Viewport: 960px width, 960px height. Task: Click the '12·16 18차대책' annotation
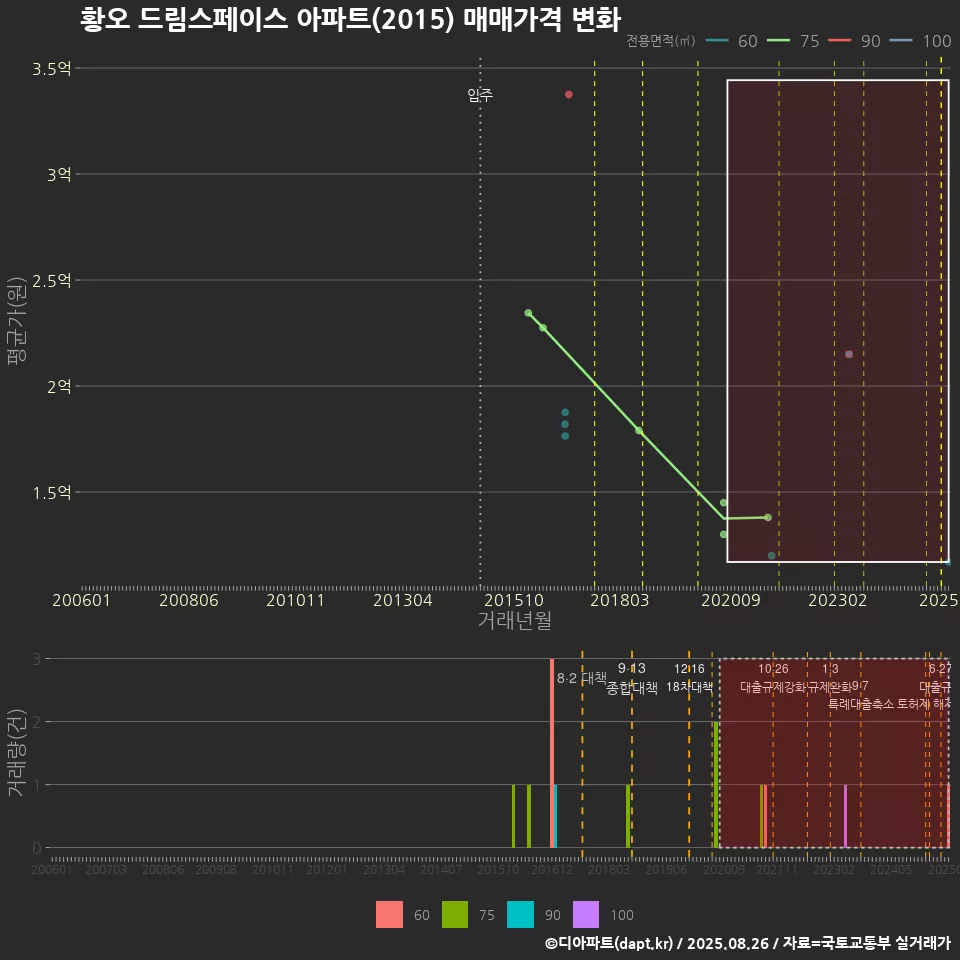(689, 678)
